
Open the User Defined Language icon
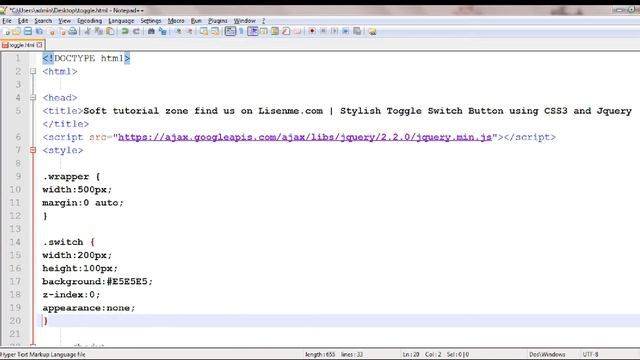(264, 31)
